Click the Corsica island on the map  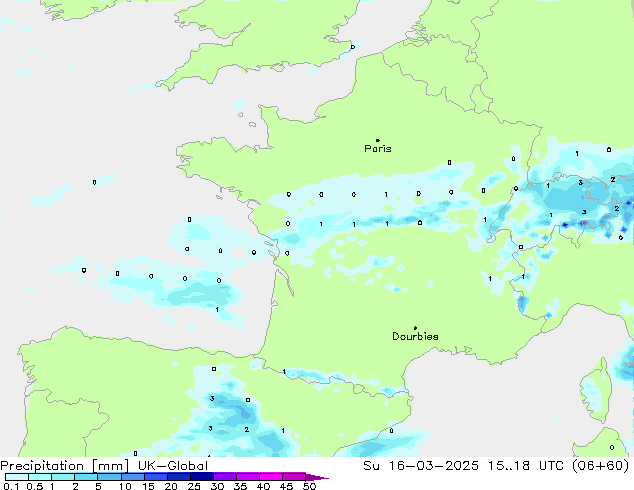point(596,390)
